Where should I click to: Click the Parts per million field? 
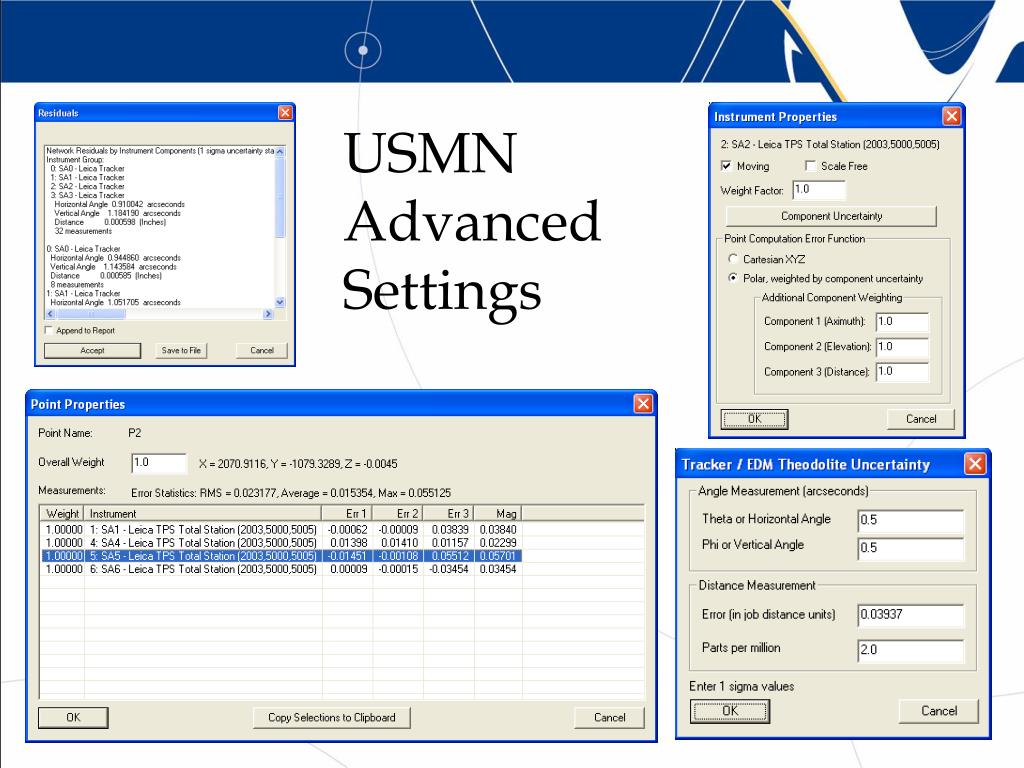(x=910, y=650)
